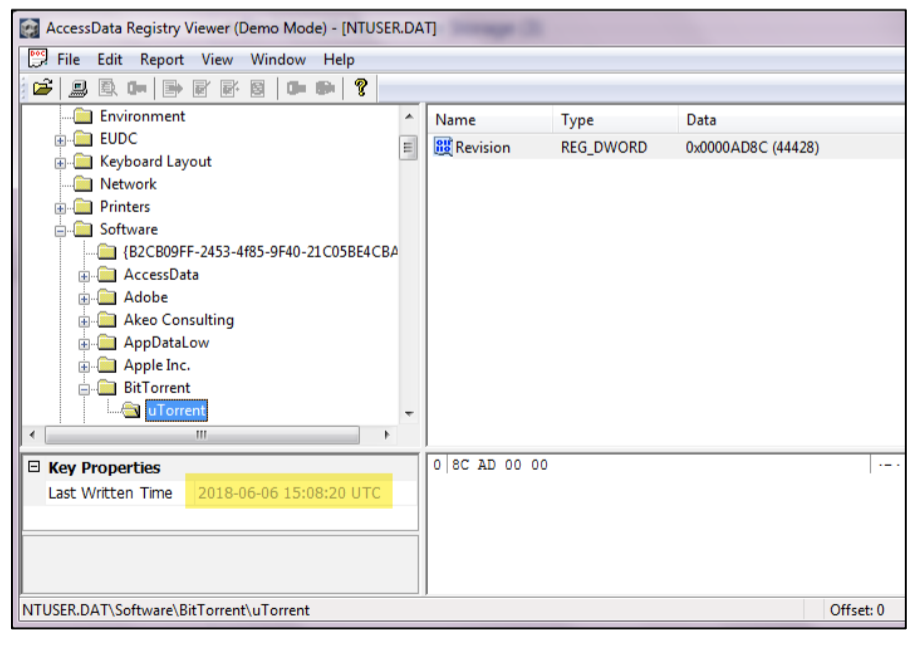Click the find document icon with magnifier
The width and height of the screenshot is (920, 646).
(x=107, y=89)
